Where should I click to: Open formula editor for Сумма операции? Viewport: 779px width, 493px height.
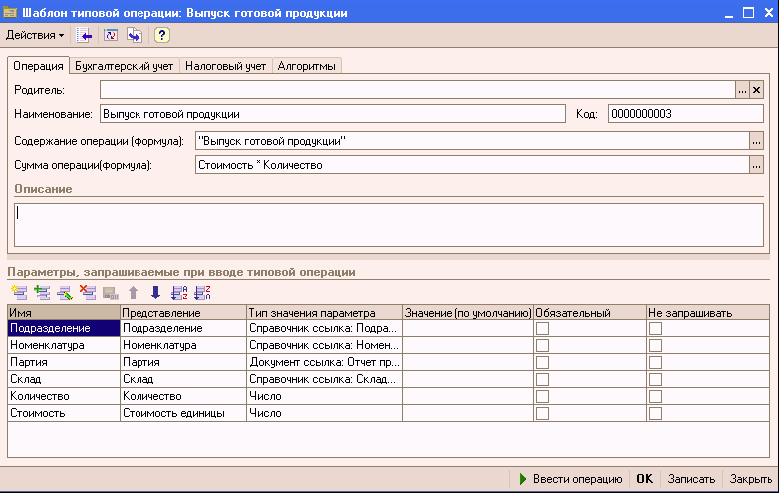(756, 165)
